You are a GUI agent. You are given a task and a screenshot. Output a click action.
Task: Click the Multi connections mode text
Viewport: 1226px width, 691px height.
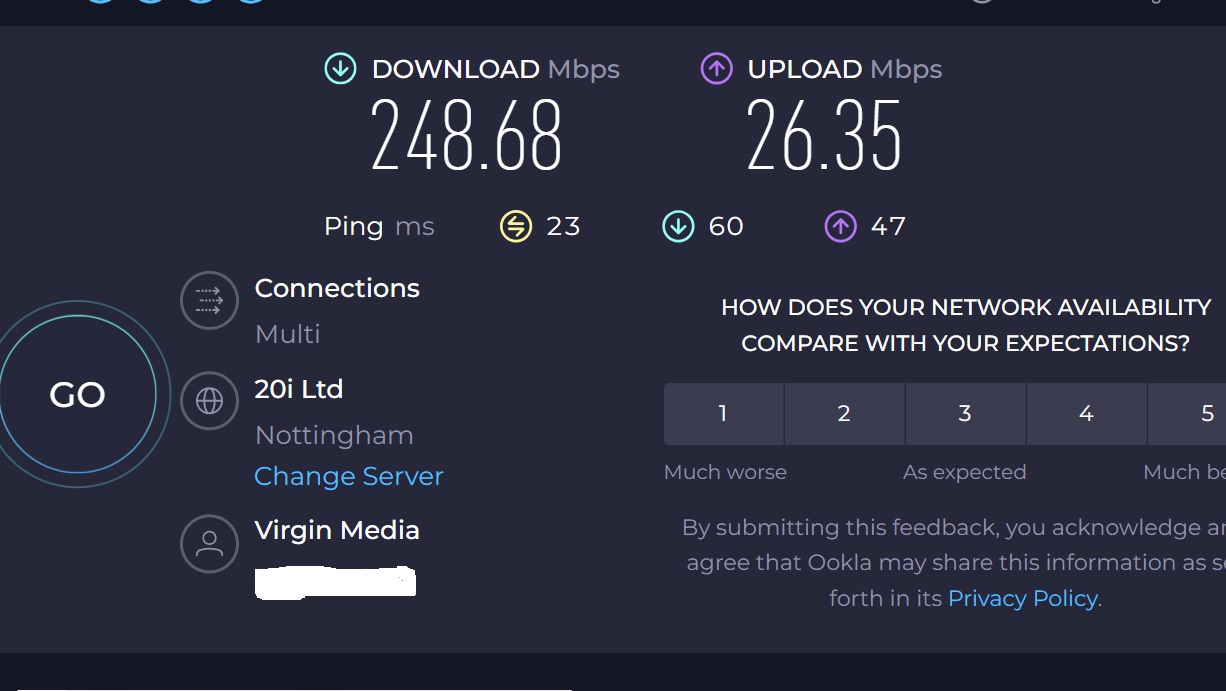click(x=288, y=334)
